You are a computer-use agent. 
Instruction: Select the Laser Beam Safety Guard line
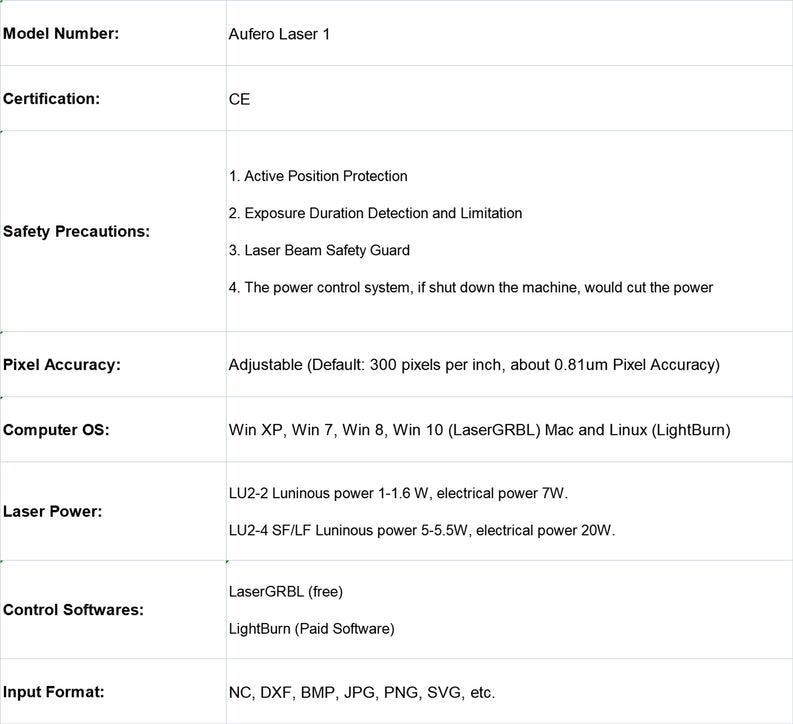tap(319, 250)
